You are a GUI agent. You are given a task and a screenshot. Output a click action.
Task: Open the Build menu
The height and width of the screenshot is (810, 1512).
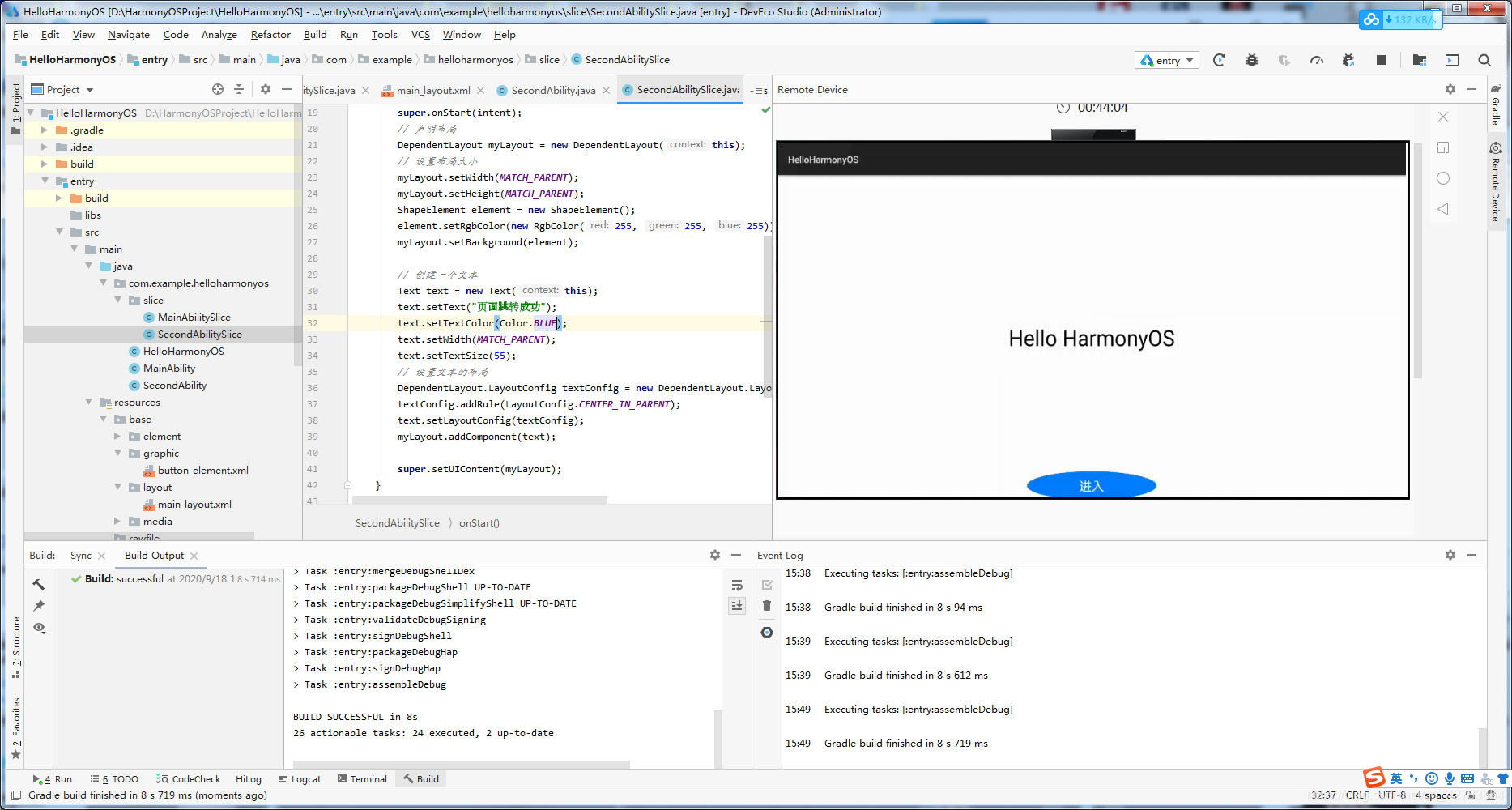[x=315, y=35]
